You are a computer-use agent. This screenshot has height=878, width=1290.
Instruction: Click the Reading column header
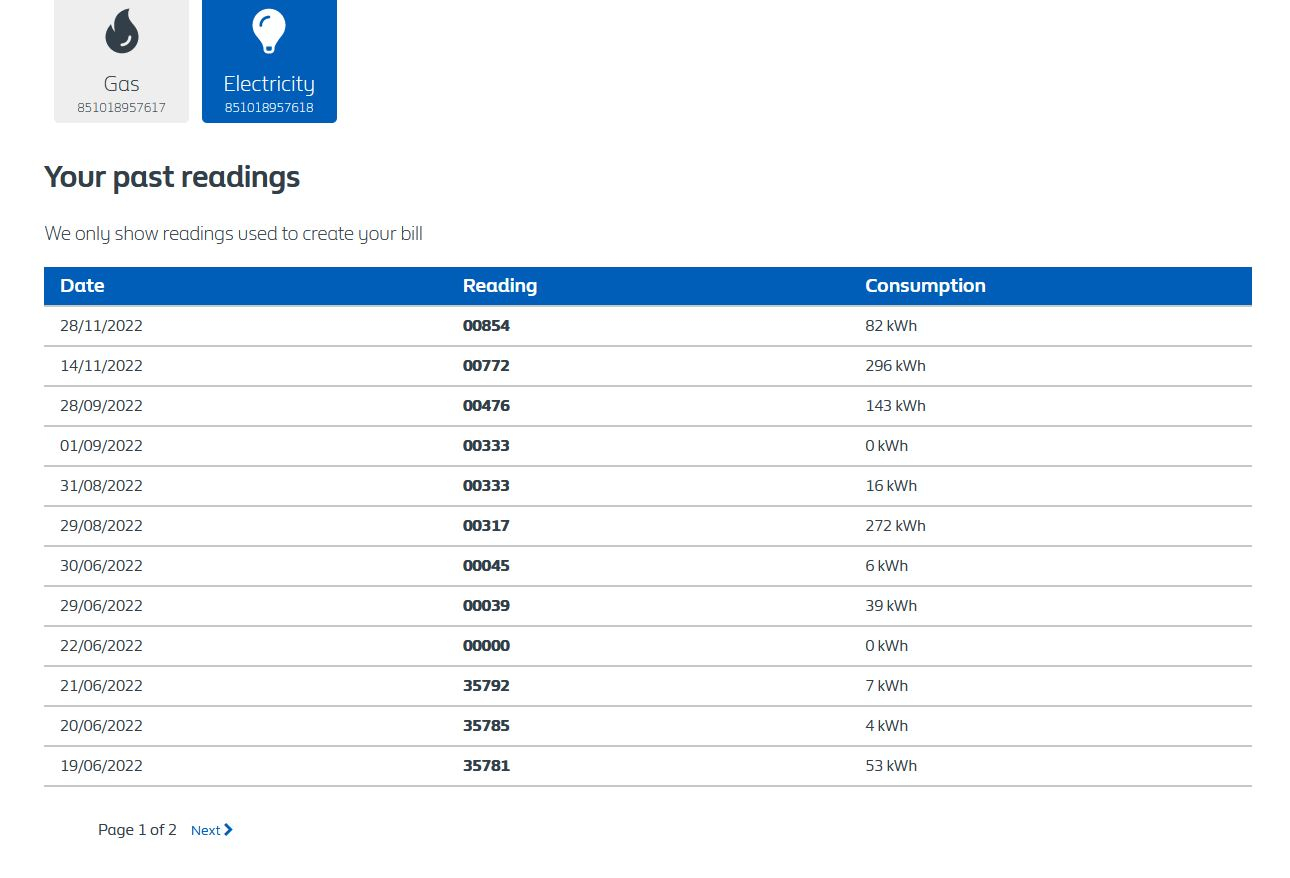pyautogui.click(x=499, y=286)
